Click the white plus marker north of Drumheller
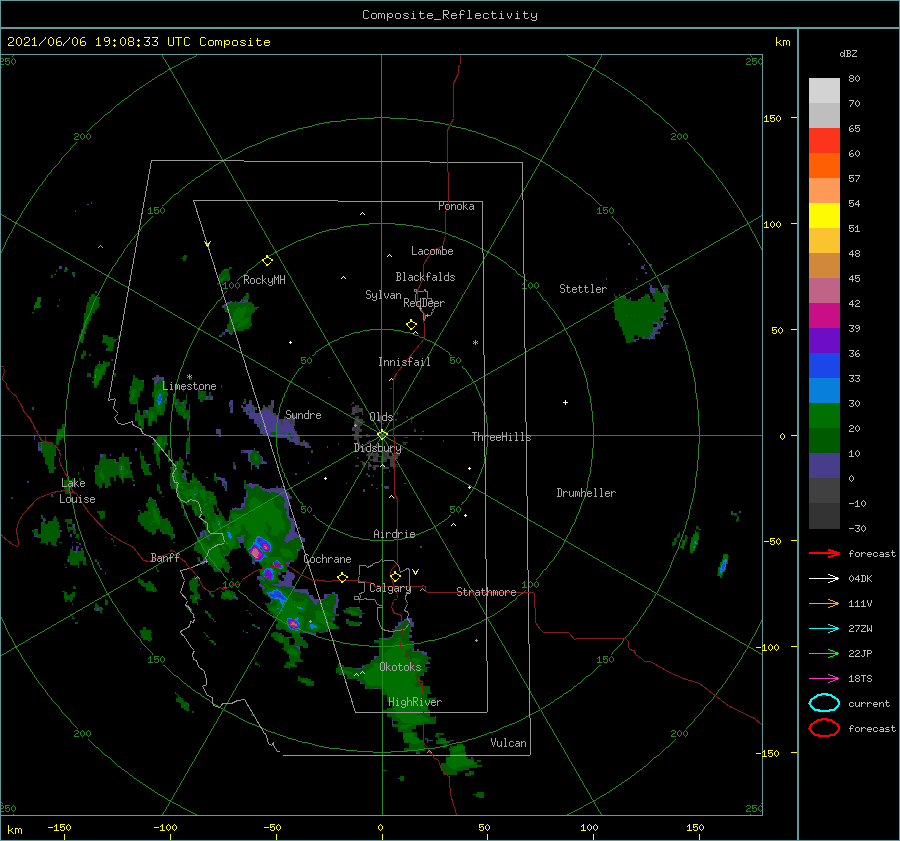 [565, 402]
